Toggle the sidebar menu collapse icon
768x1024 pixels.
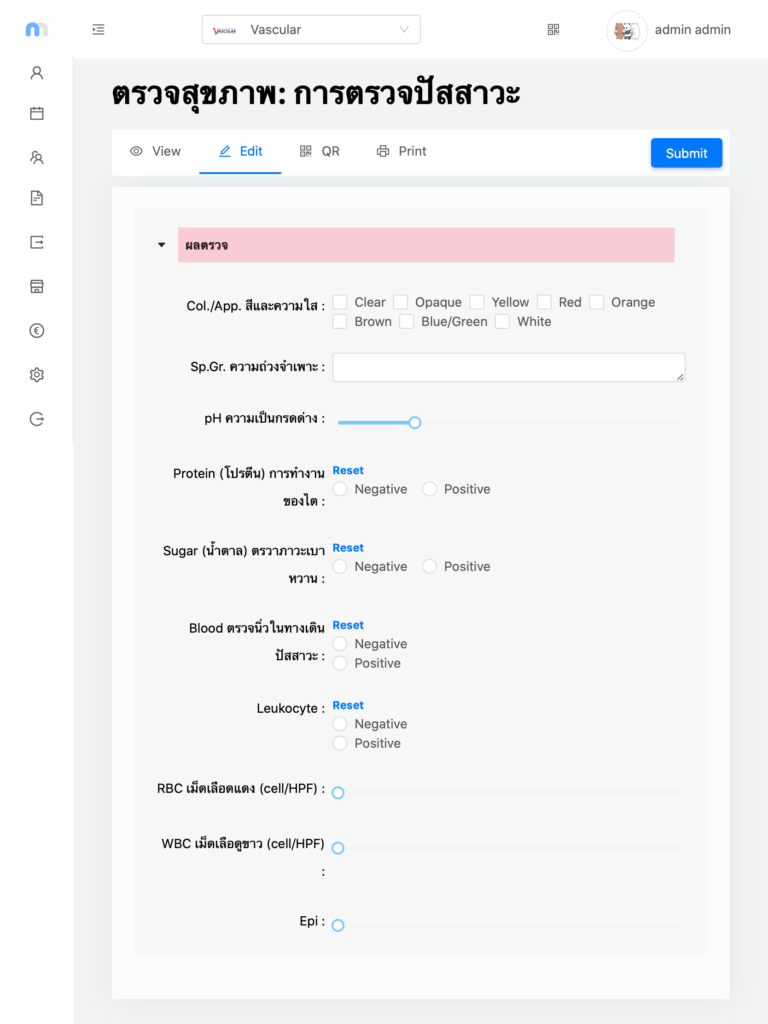[99, 29]
